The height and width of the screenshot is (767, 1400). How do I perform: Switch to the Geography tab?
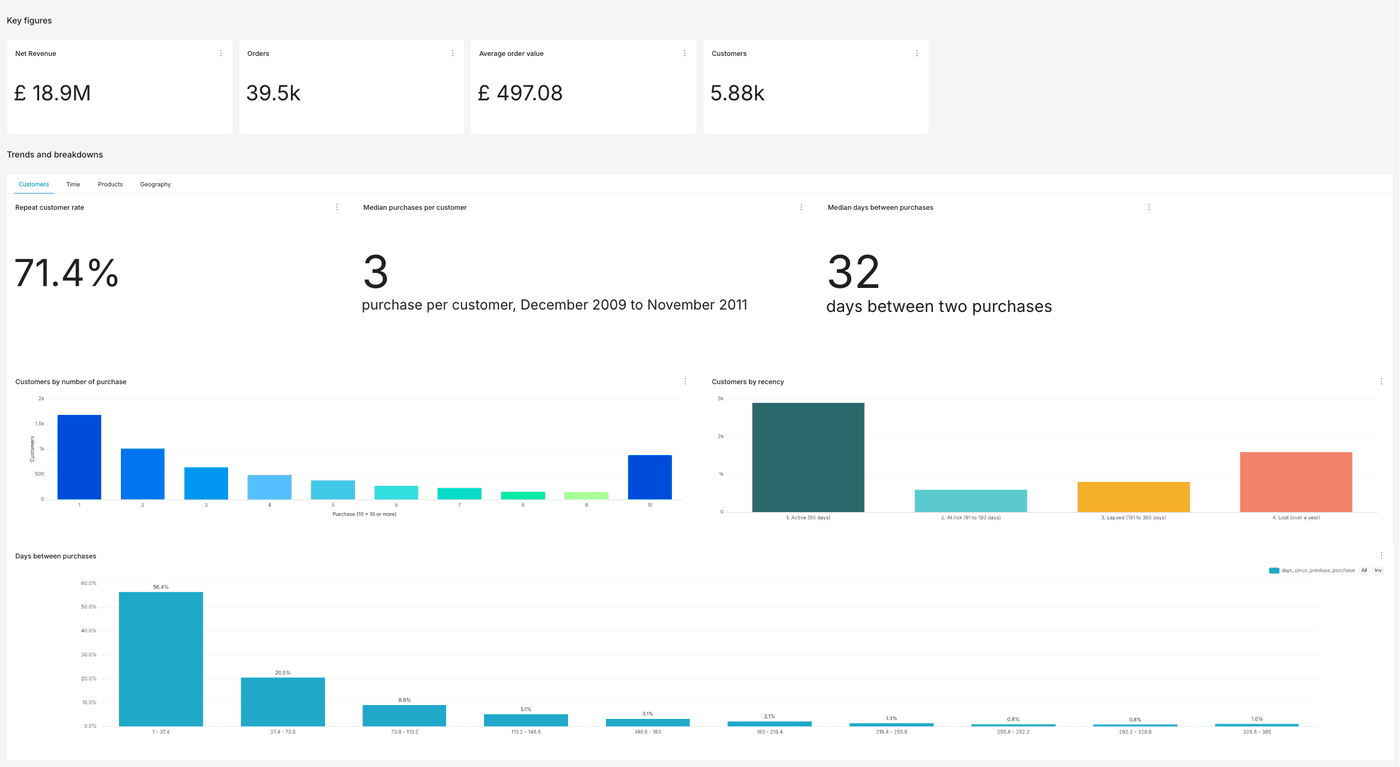155,184
